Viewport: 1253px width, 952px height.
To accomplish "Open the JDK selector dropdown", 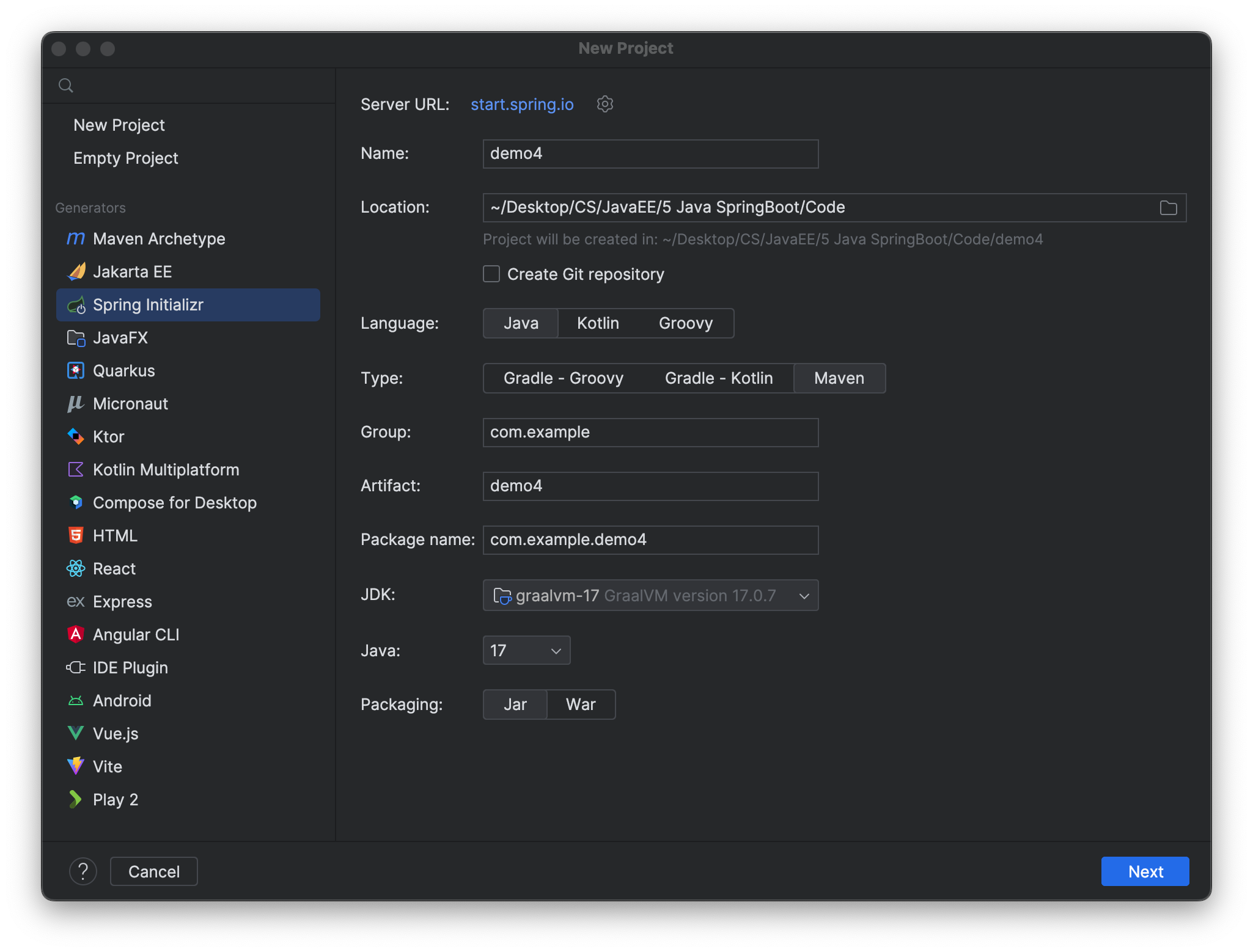I will click(650, 595).
